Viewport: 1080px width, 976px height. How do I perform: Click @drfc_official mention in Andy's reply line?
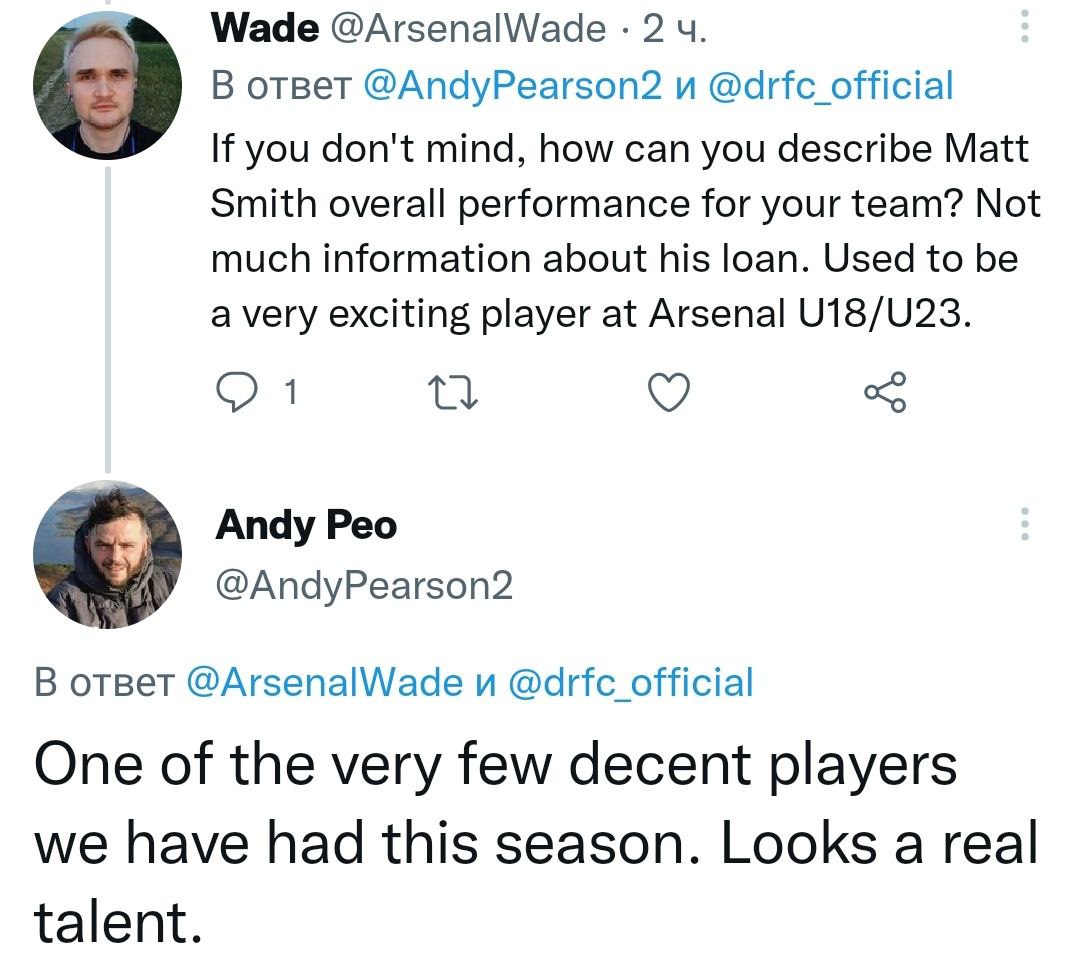tap(631, 683)
